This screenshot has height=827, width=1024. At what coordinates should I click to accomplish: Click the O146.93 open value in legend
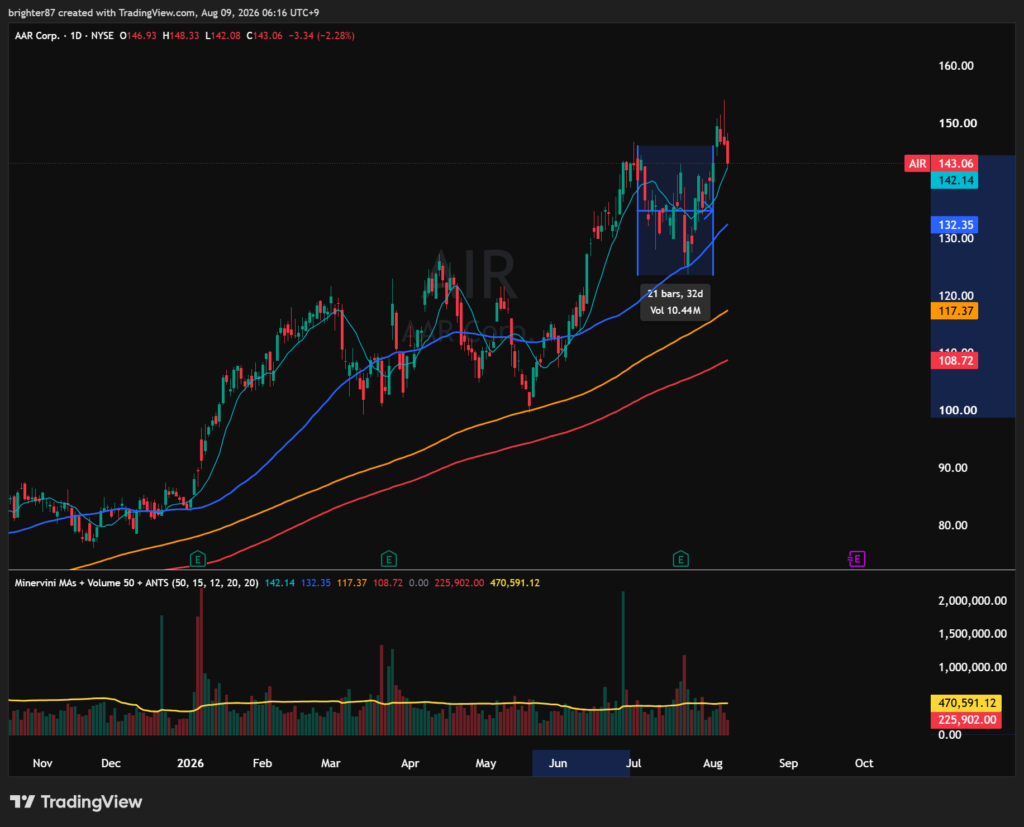pyautogui.click(x=138, y=36)
